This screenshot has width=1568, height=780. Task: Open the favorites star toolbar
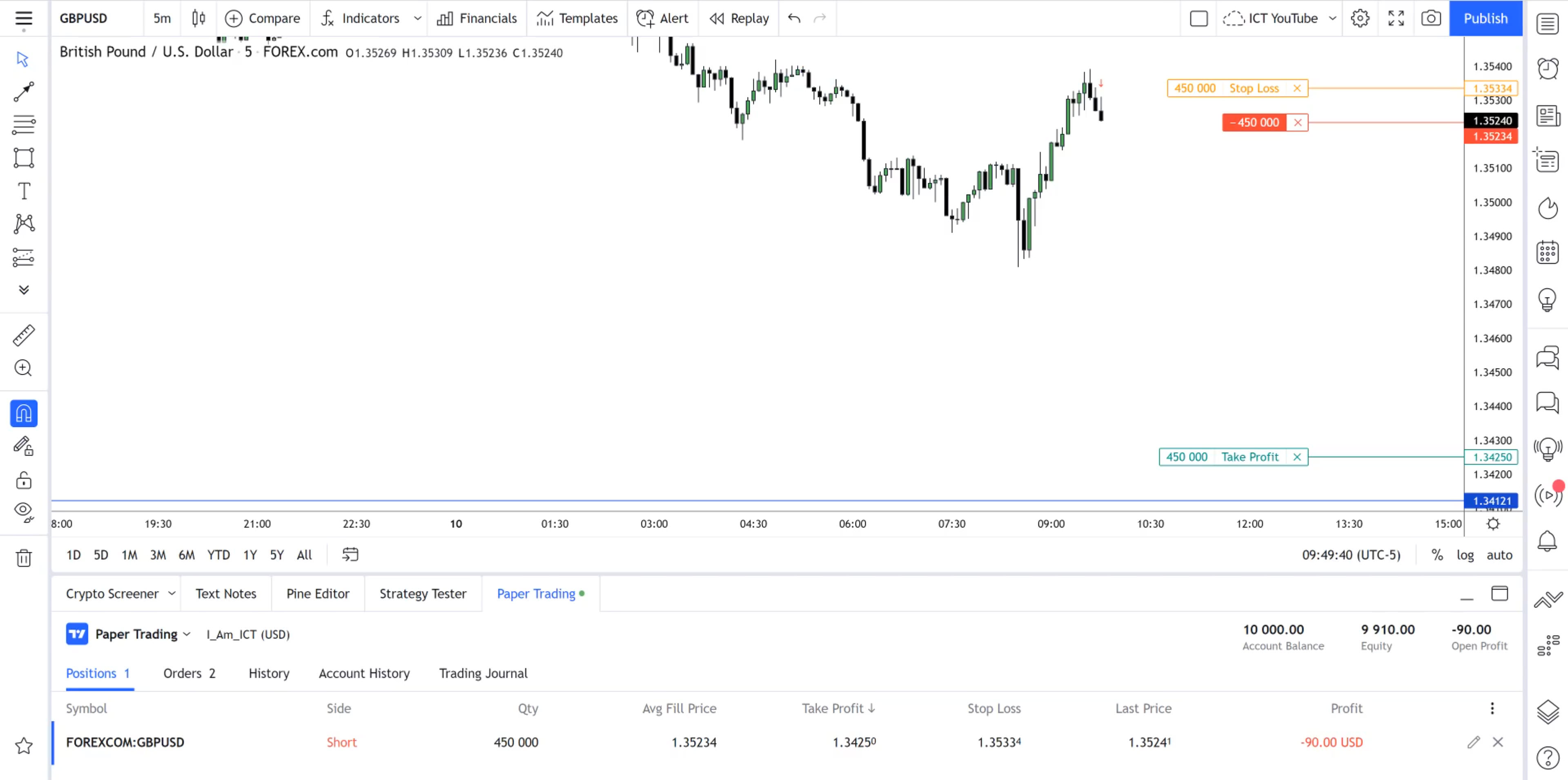24,746
